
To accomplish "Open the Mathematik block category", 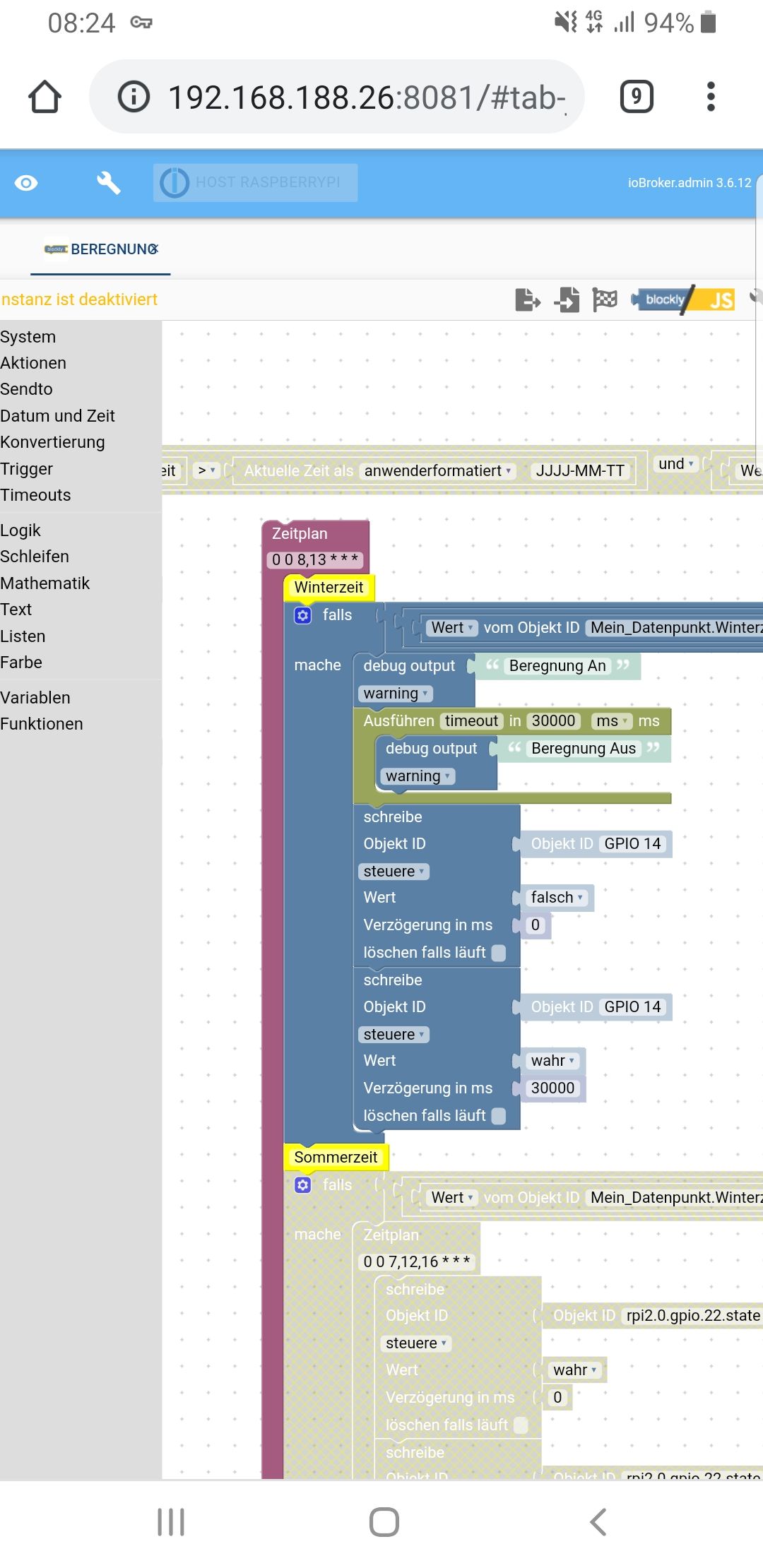I will 45,583.
